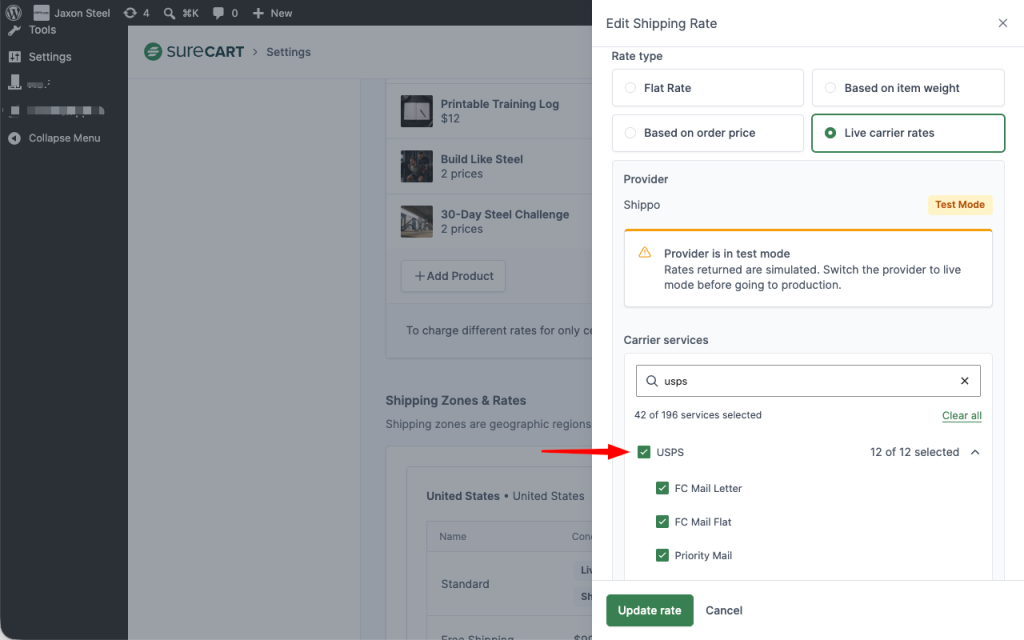Open the WordPress logo menu
The width and height of the screenshot is (1024, 640).
pos(13,12)
